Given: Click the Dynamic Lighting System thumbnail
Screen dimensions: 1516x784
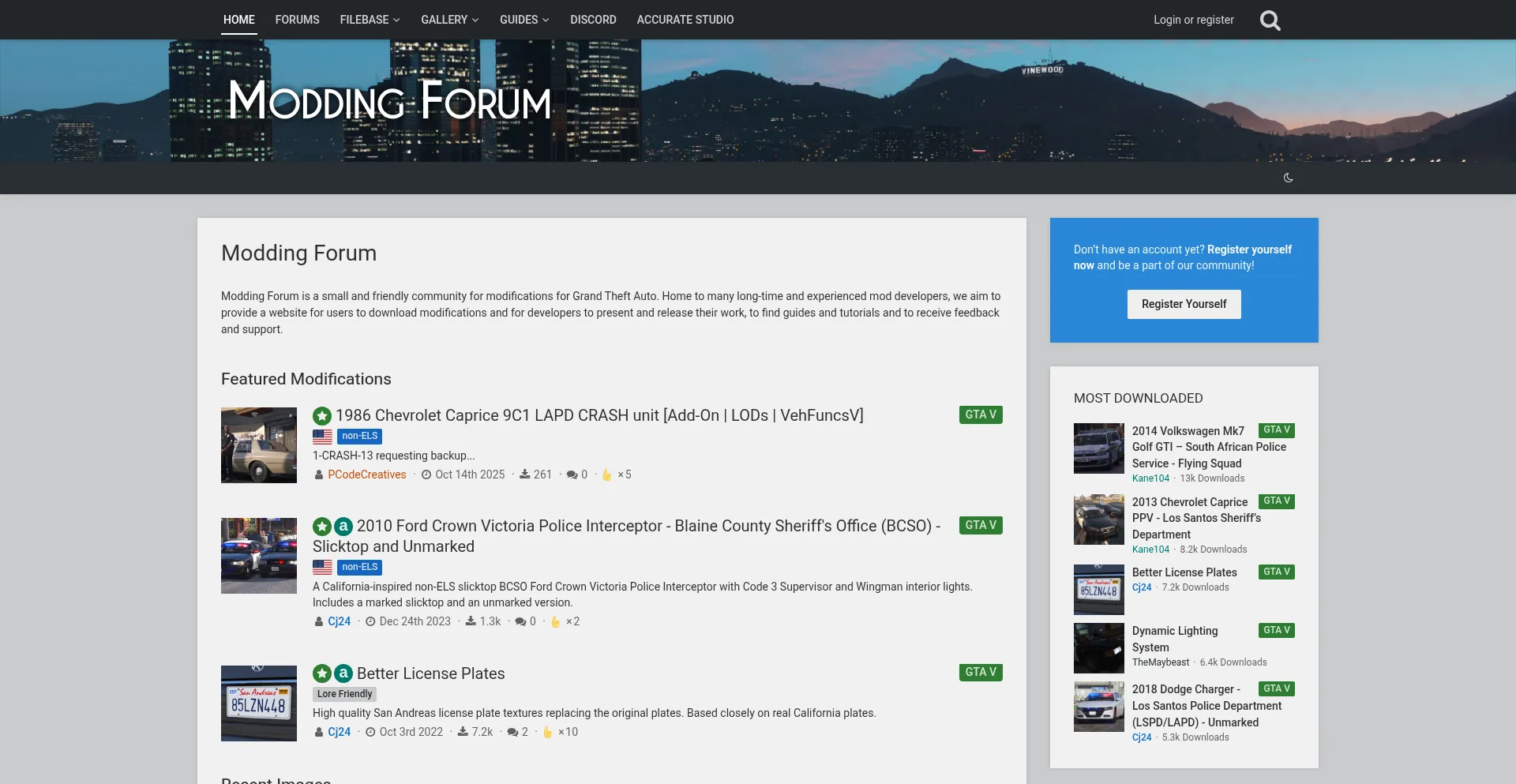Looking at the screenshot, I should (1098, 647).
